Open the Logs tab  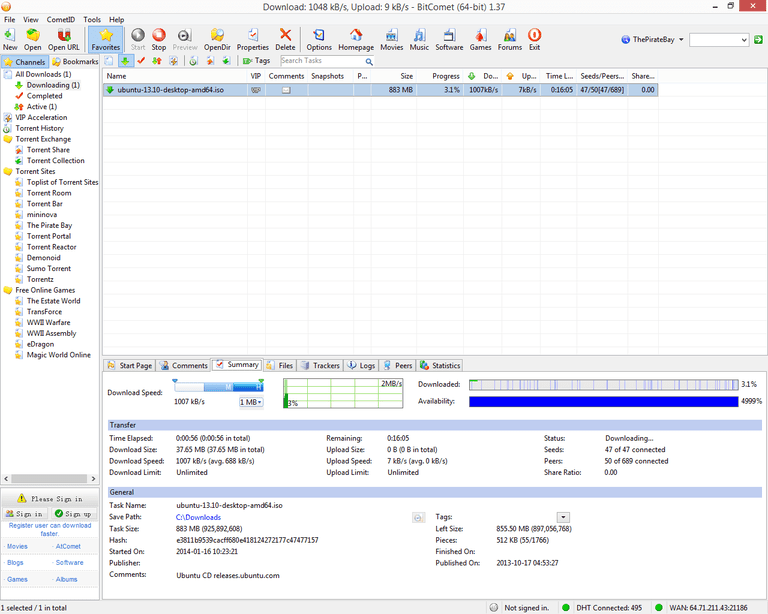pyautogui.click(x=361, y=365)
